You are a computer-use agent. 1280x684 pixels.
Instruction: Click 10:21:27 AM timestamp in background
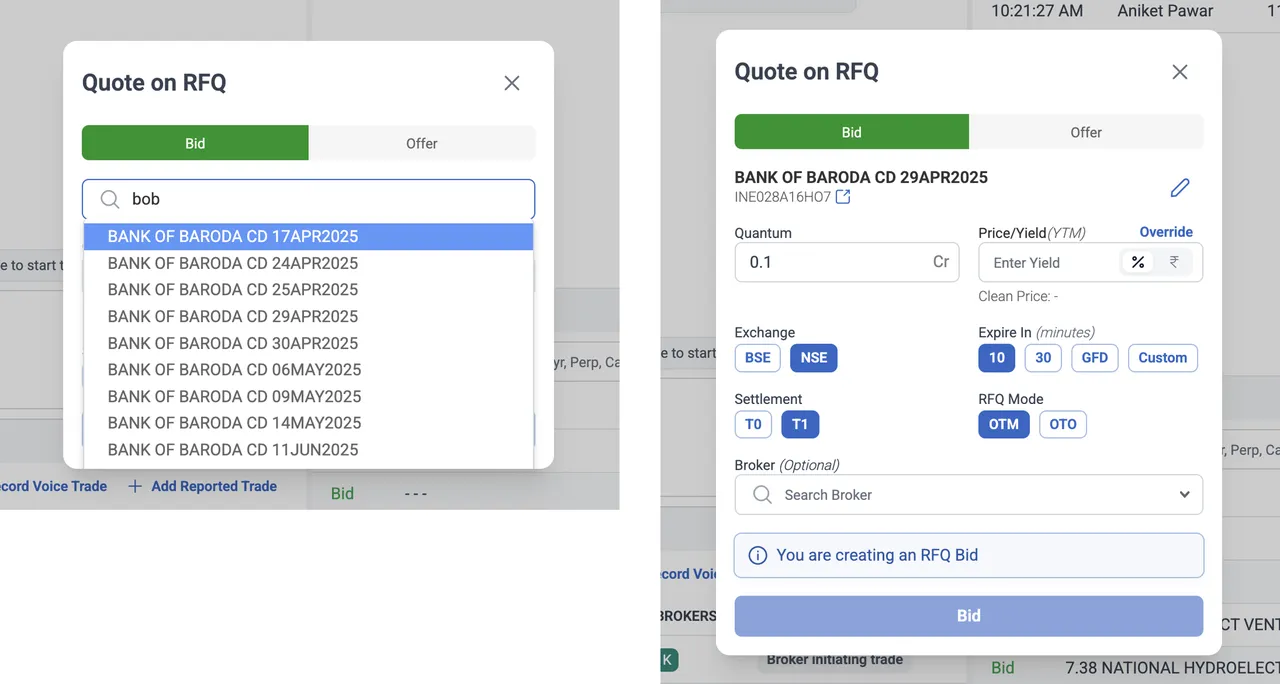tap(1037, 11)
